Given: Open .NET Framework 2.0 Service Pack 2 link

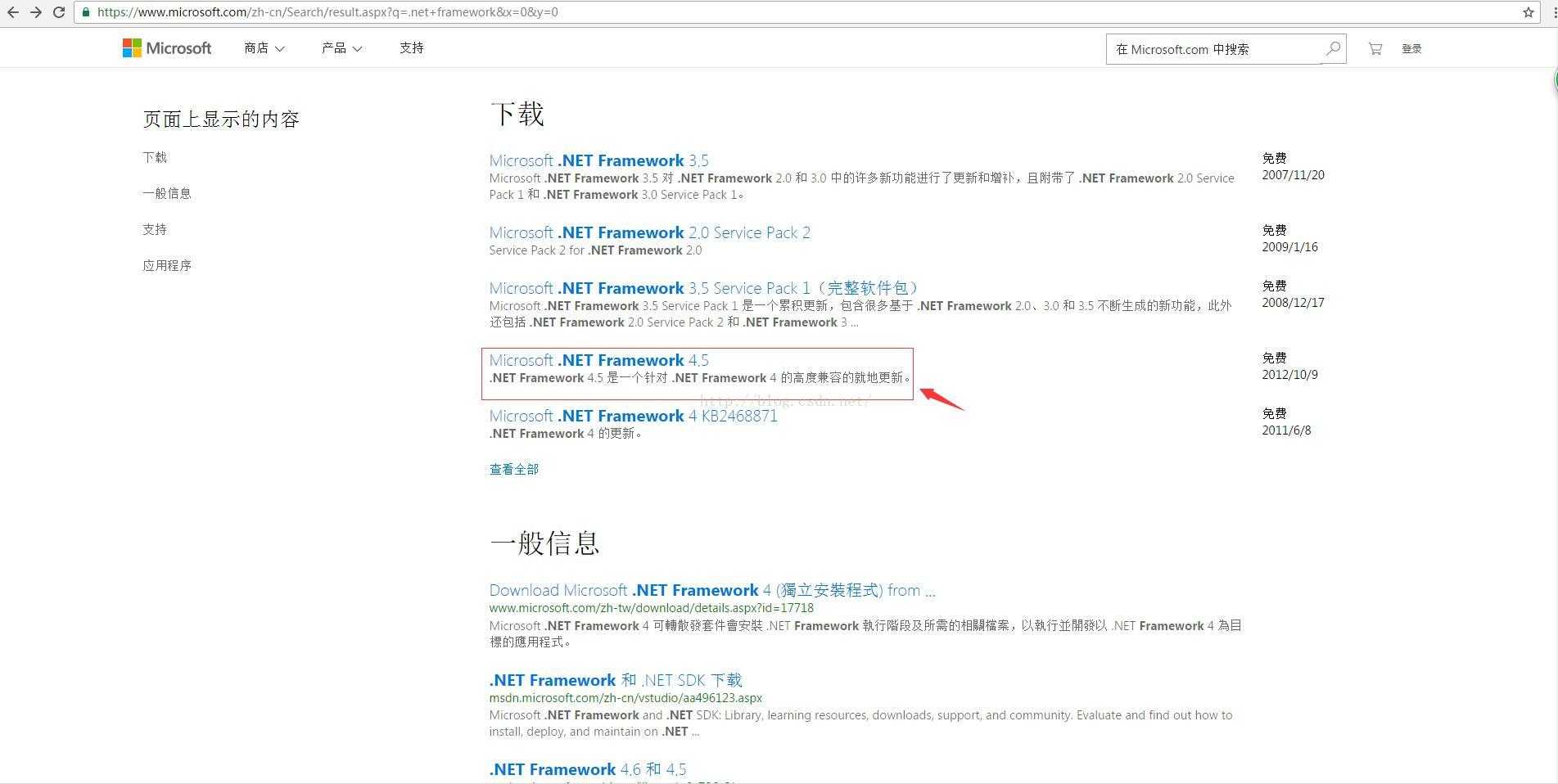Looking at the screenshot, I should tap(649, 232).
